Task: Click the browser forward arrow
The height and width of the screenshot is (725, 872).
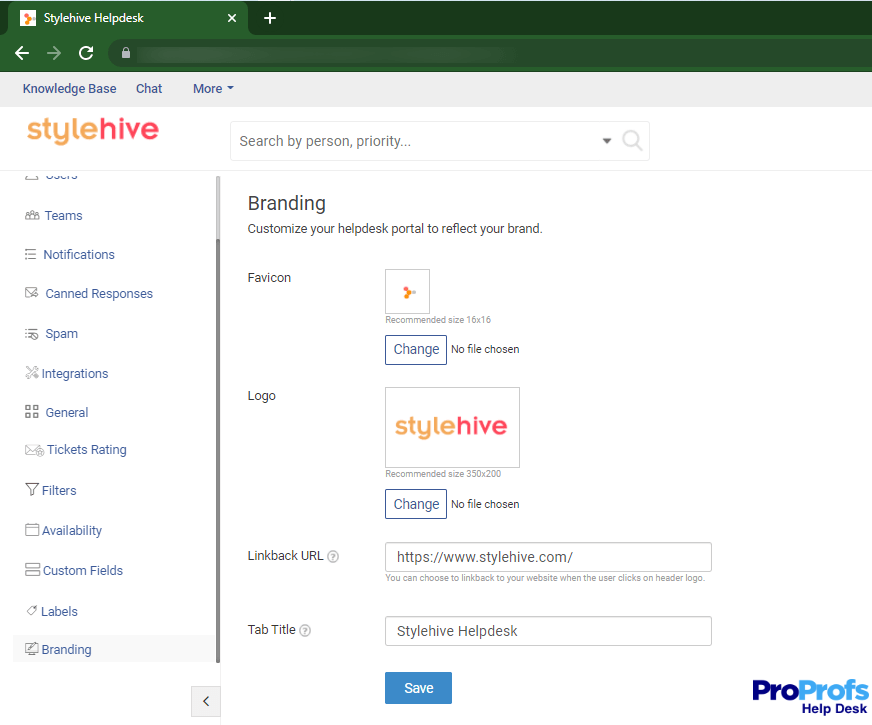Action: 54,53
